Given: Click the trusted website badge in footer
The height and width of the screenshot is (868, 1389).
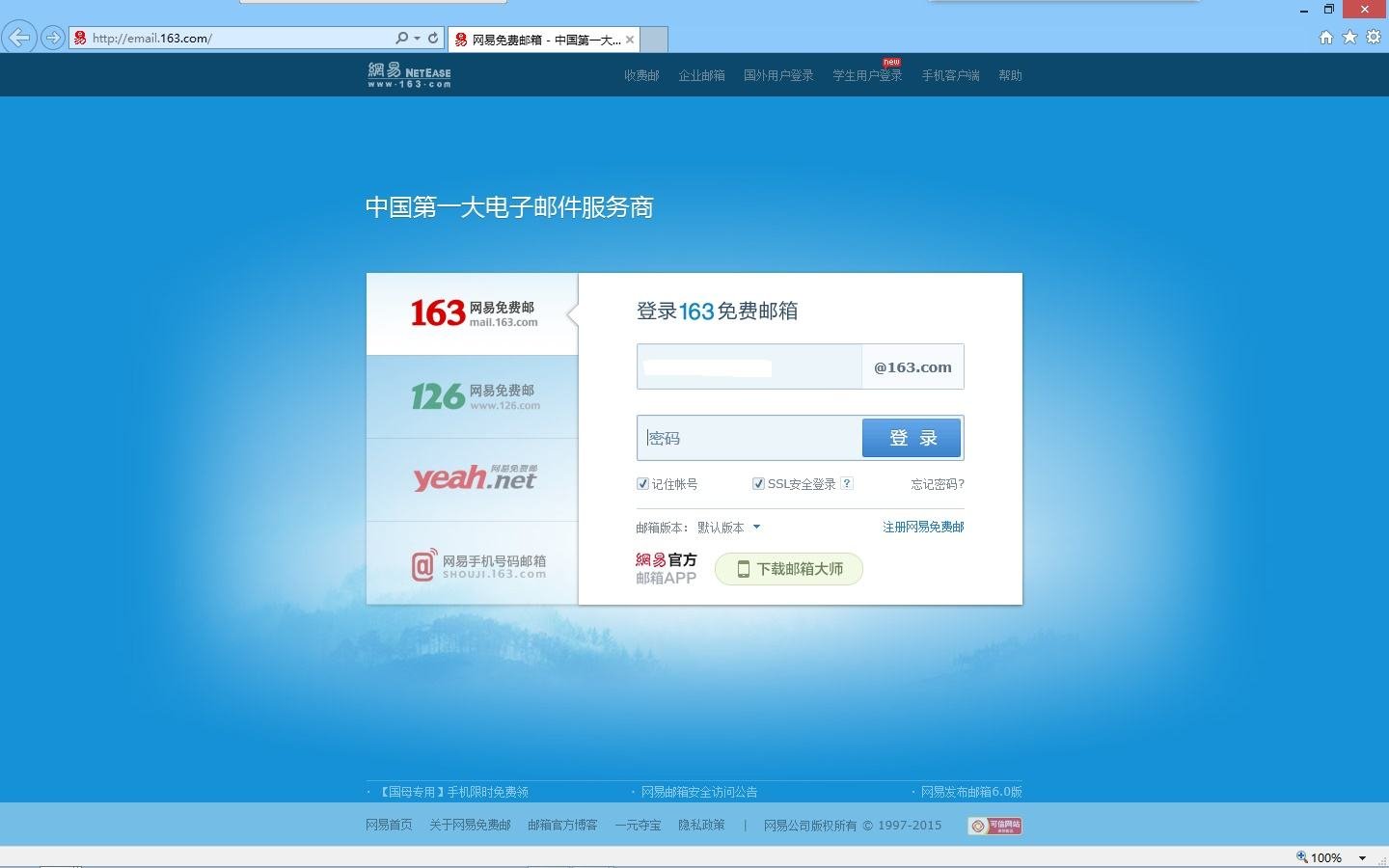Looking at the screenshot, I should [994, 826].
